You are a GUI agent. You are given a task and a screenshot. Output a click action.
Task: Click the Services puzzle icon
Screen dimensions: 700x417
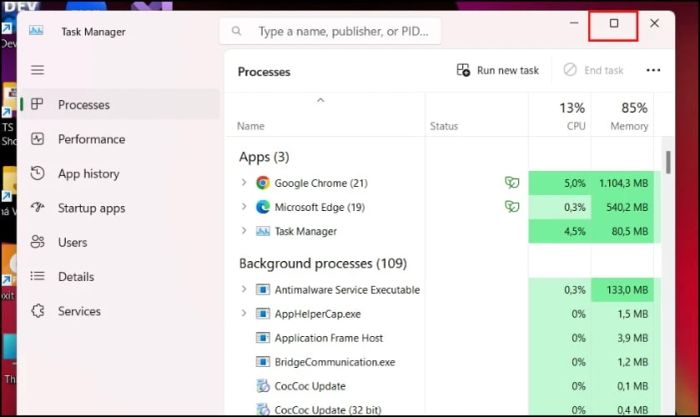[38, 311]
